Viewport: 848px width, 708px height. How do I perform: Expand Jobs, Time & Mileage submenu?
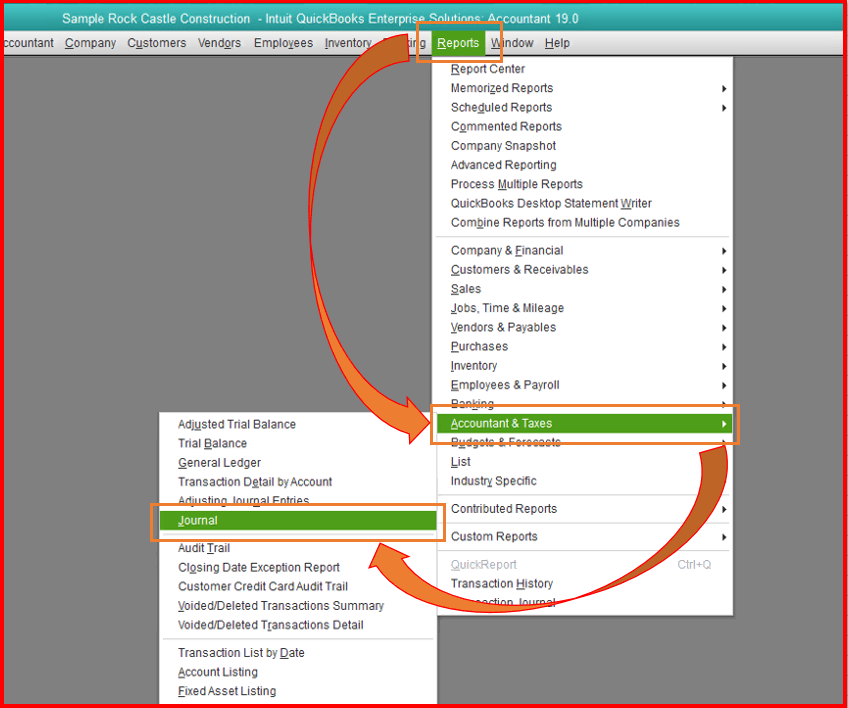click(x=584, y=308)
